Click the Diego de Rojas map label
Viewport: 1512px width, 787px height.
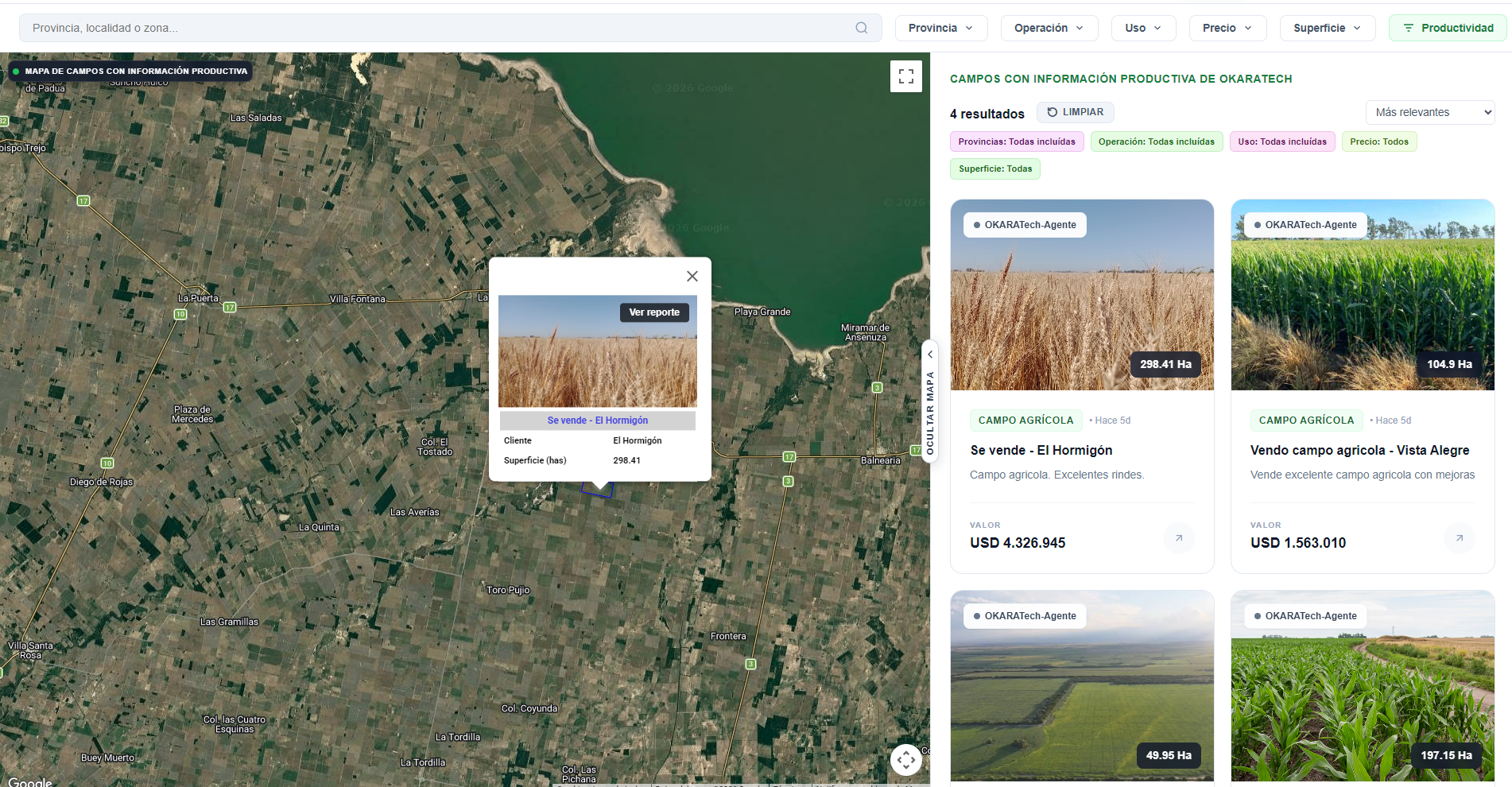point(101,482)
